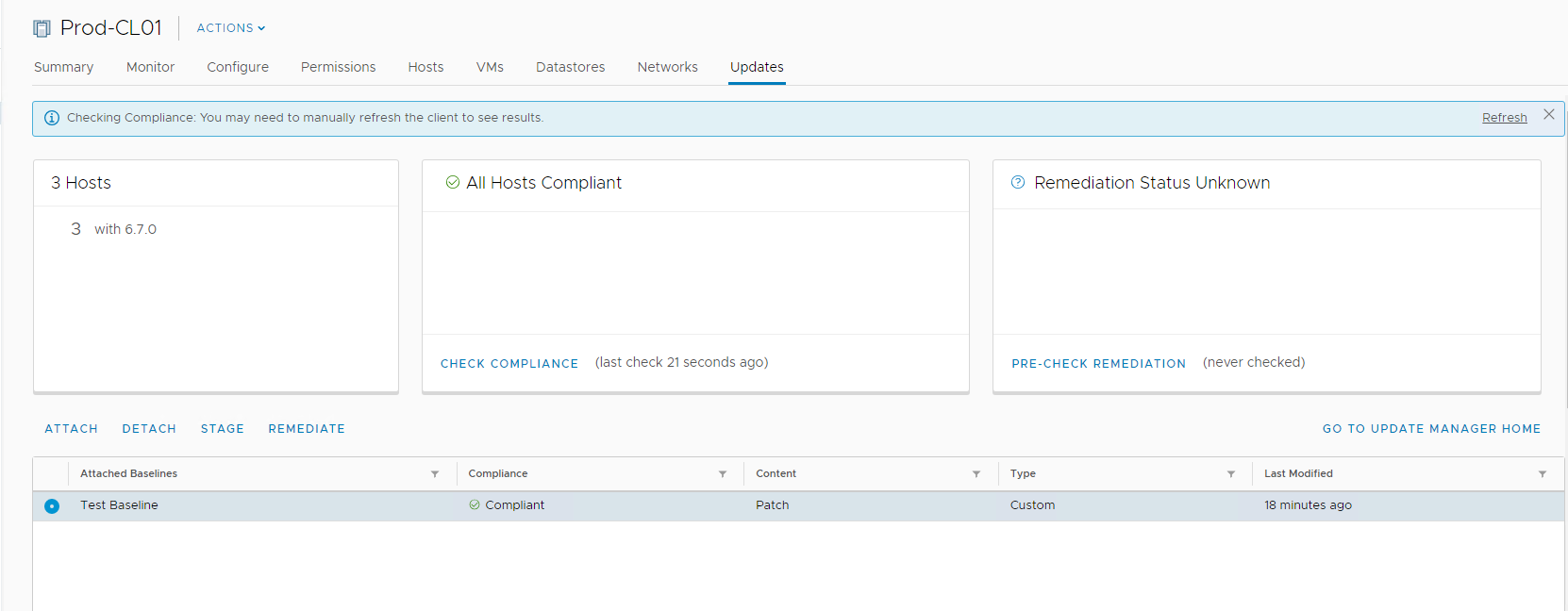
Task: Filter the Content column
Action: click(x=976, y=474)
